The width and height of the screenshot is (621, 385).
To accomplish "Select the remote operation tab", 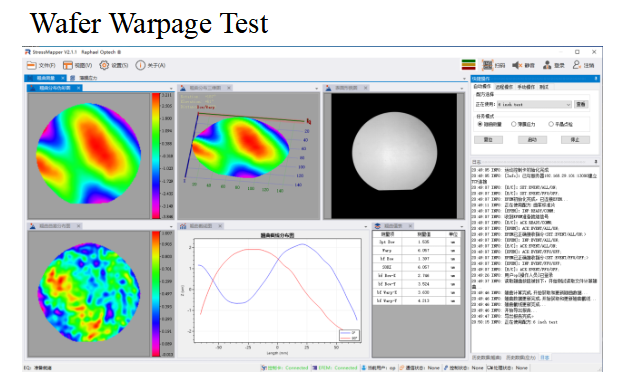I will 504,87.
